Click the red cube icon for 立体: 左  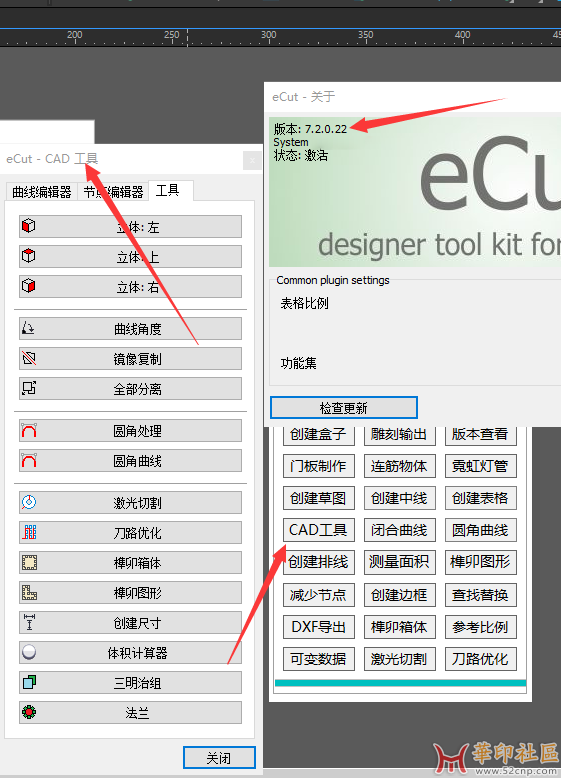pos(29,226)
